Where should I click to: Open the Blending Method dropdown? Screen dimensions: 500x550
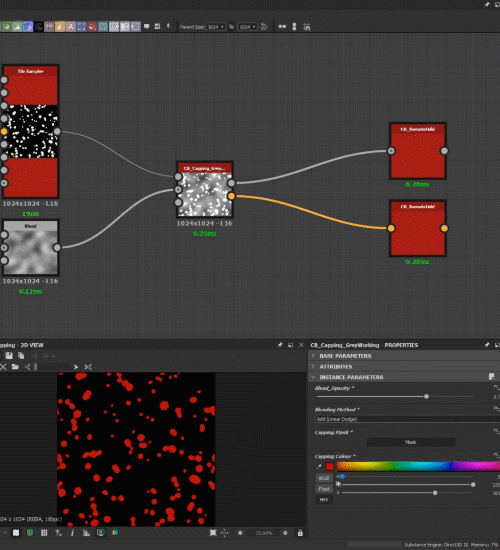(x=407, y=419)
